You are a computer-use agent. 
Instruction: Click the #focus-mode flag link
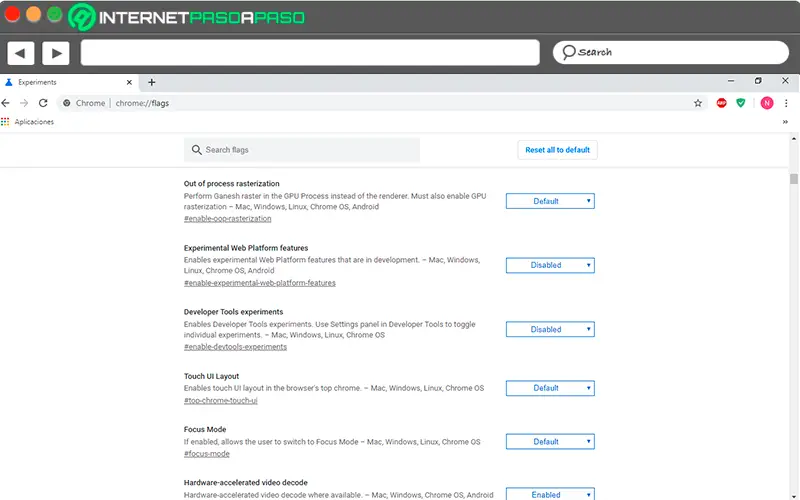click(x=205, y=453)
